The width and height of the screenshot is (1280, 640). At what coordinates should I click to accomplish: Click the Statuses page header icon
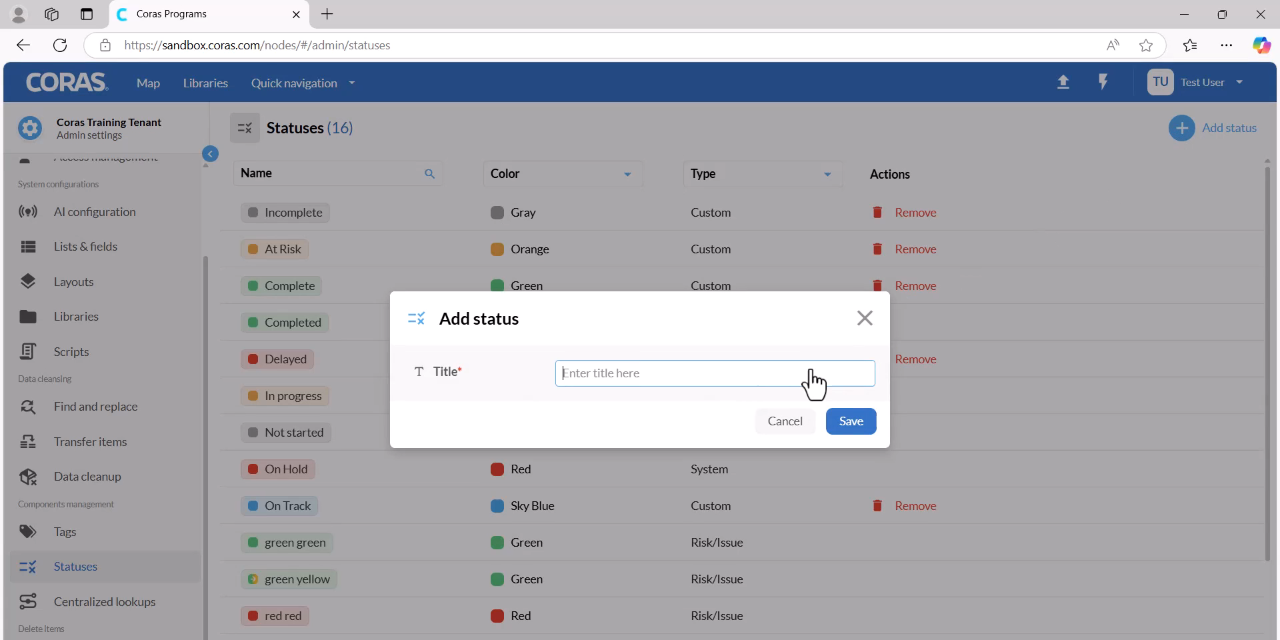click(245, 128)
